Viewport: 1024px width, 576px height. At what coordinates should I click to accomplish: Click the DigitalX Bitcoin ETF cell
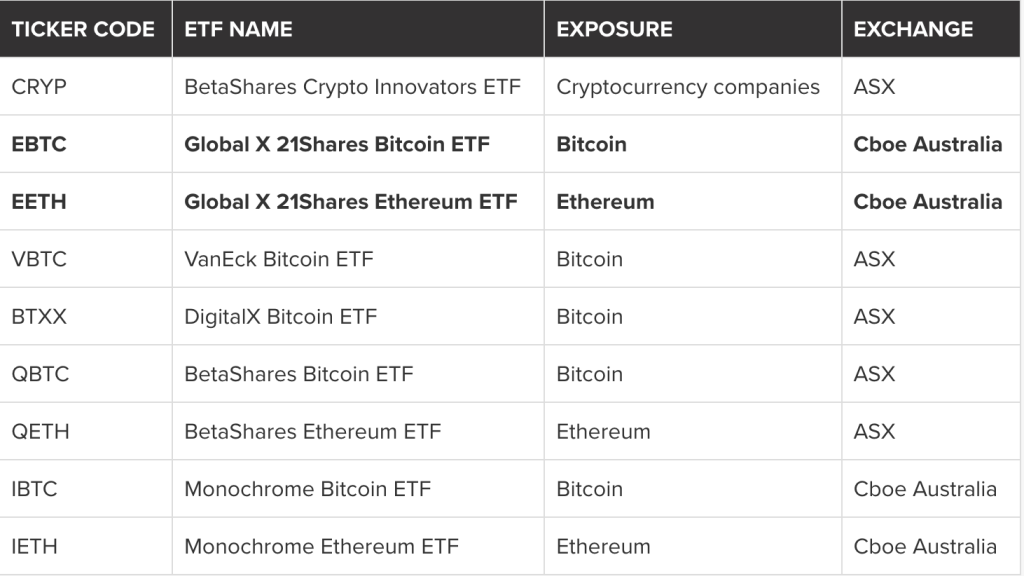[x=280, y=316]
